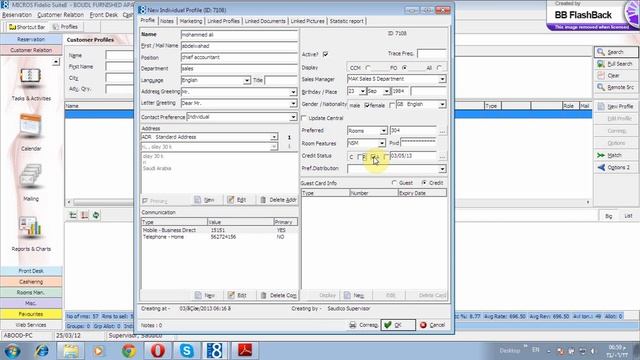Open Internet Explorer from taskbar
The image size is (640, 360).
[x=42, y=351]
